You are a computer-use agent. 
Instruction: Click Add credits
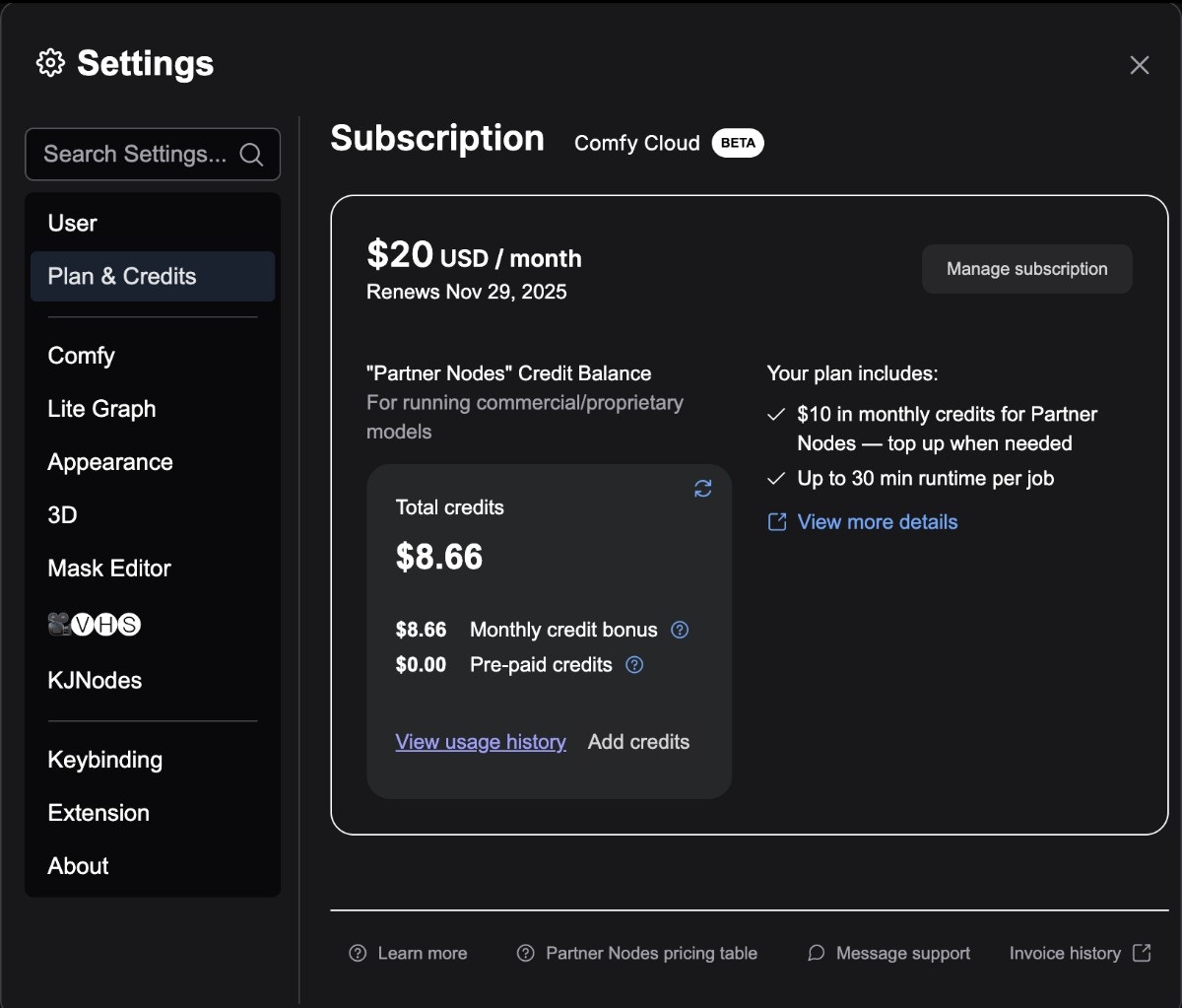click(637, 741)
